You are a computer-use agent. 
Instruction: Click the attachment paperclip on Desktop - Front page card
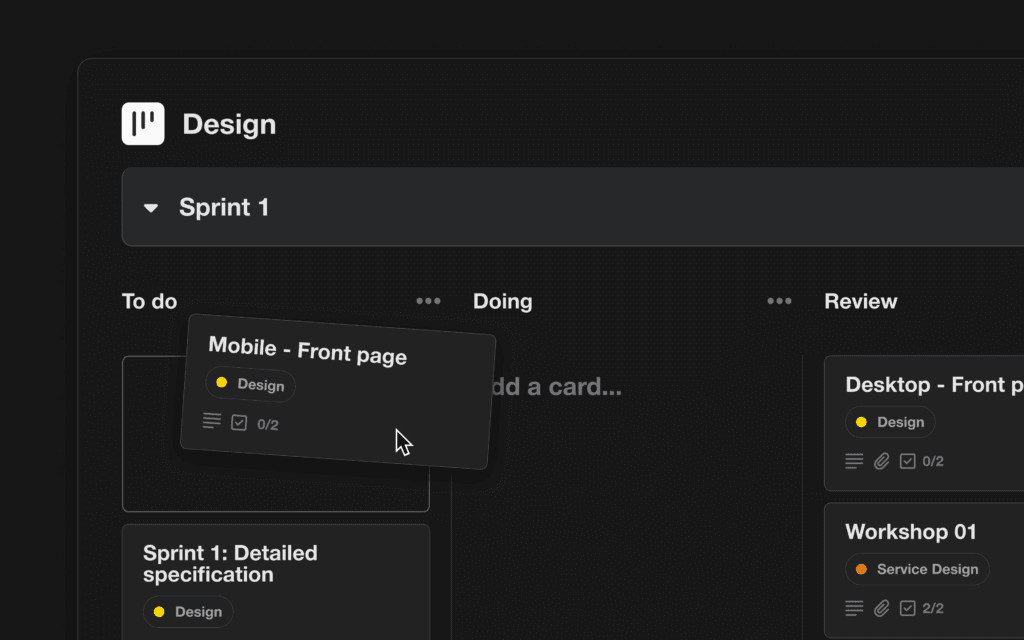[x=881, y=461]
